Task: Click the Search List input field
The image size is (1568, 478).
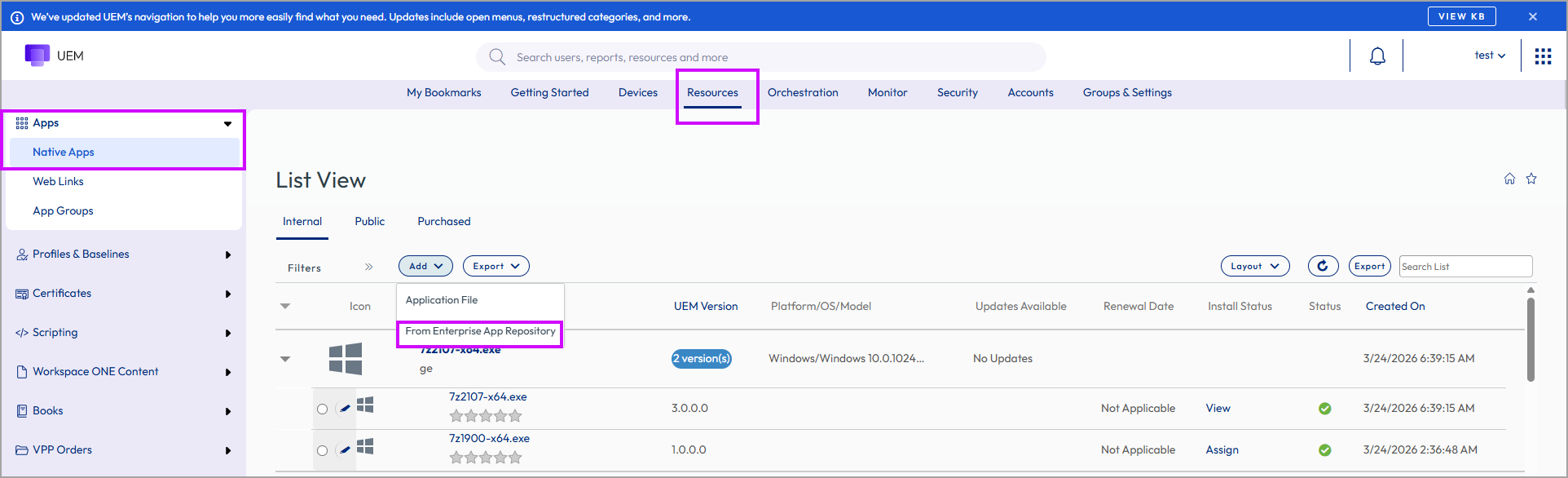Action: (x=1466, y=266)
